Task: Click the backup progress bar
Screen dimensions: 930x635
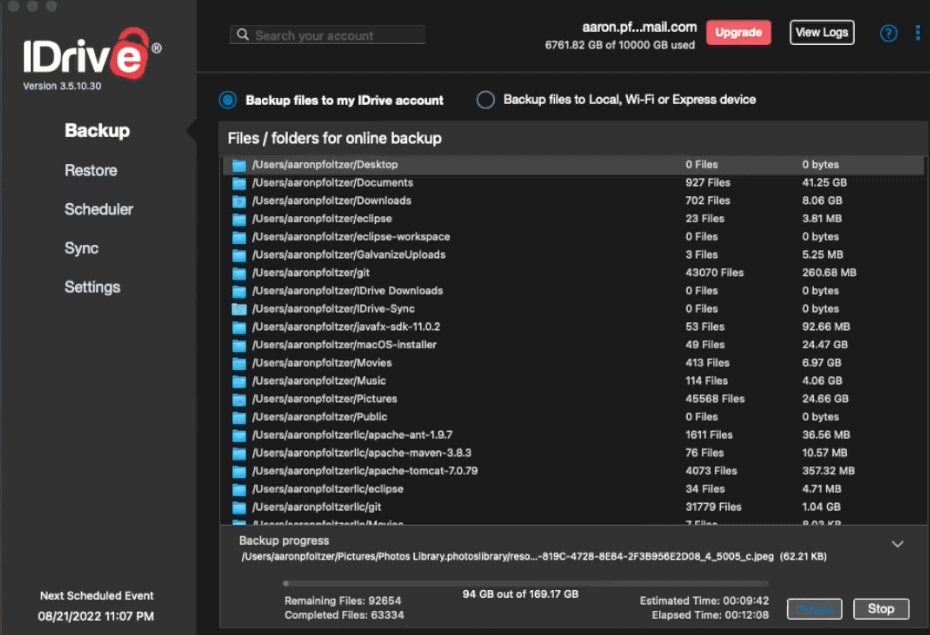Action: click(x=525, y=583)
